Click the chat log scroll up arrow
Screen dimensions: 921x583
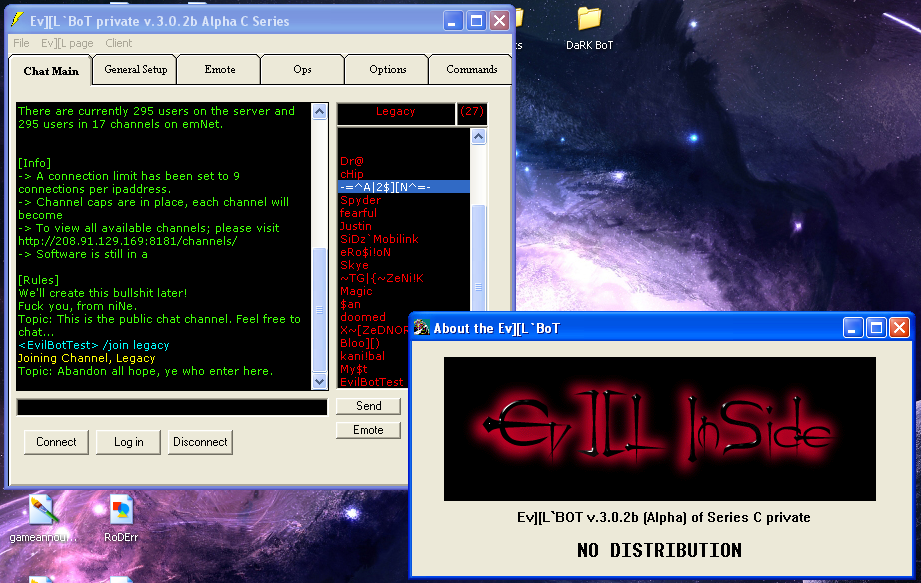coord(320,112)
